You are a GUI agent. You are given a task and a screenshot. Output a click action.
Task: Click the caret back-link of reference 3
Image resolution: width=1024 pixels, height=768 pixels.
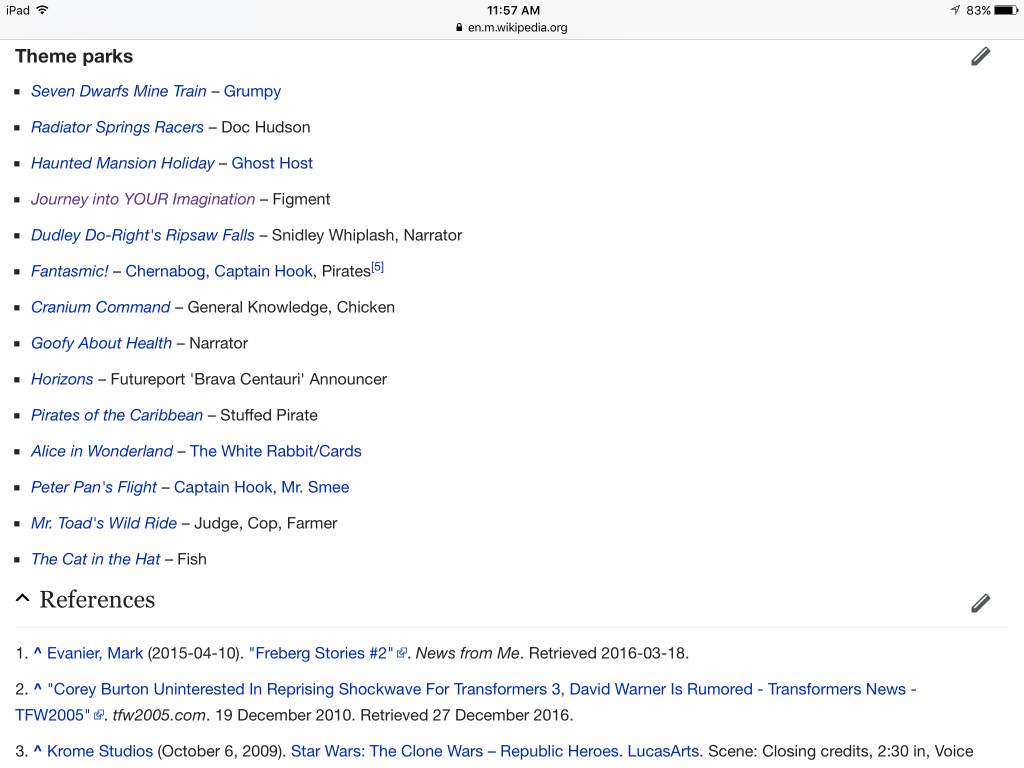[x=37, y=751]
